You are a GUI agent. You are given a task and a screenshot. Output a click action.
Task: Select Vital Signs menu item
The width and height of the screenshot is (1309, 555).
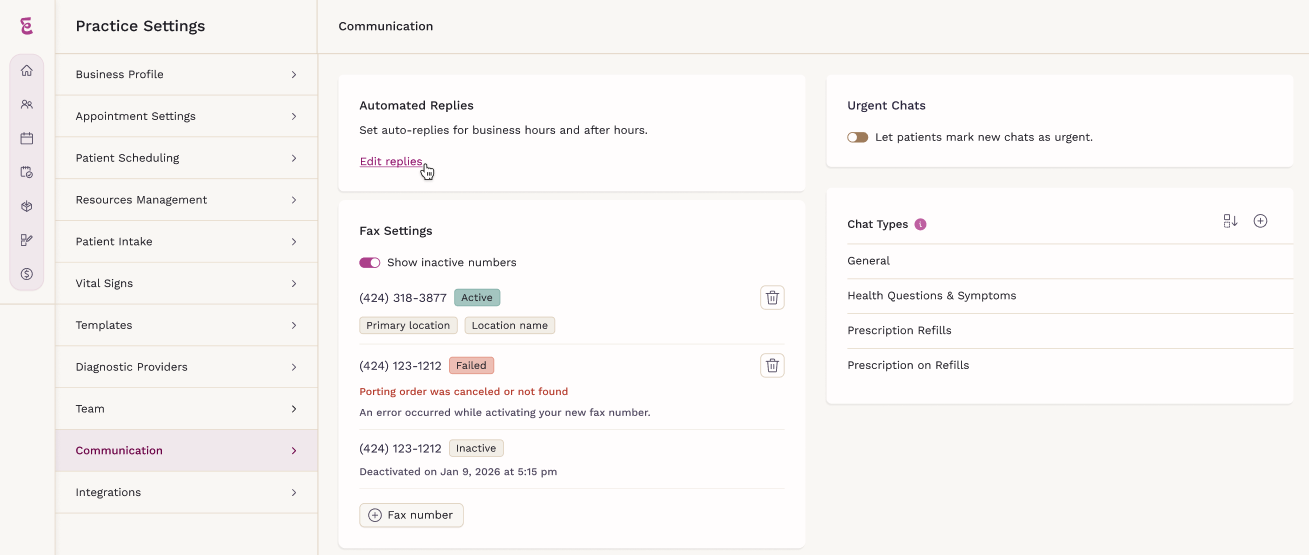(187, 283)
